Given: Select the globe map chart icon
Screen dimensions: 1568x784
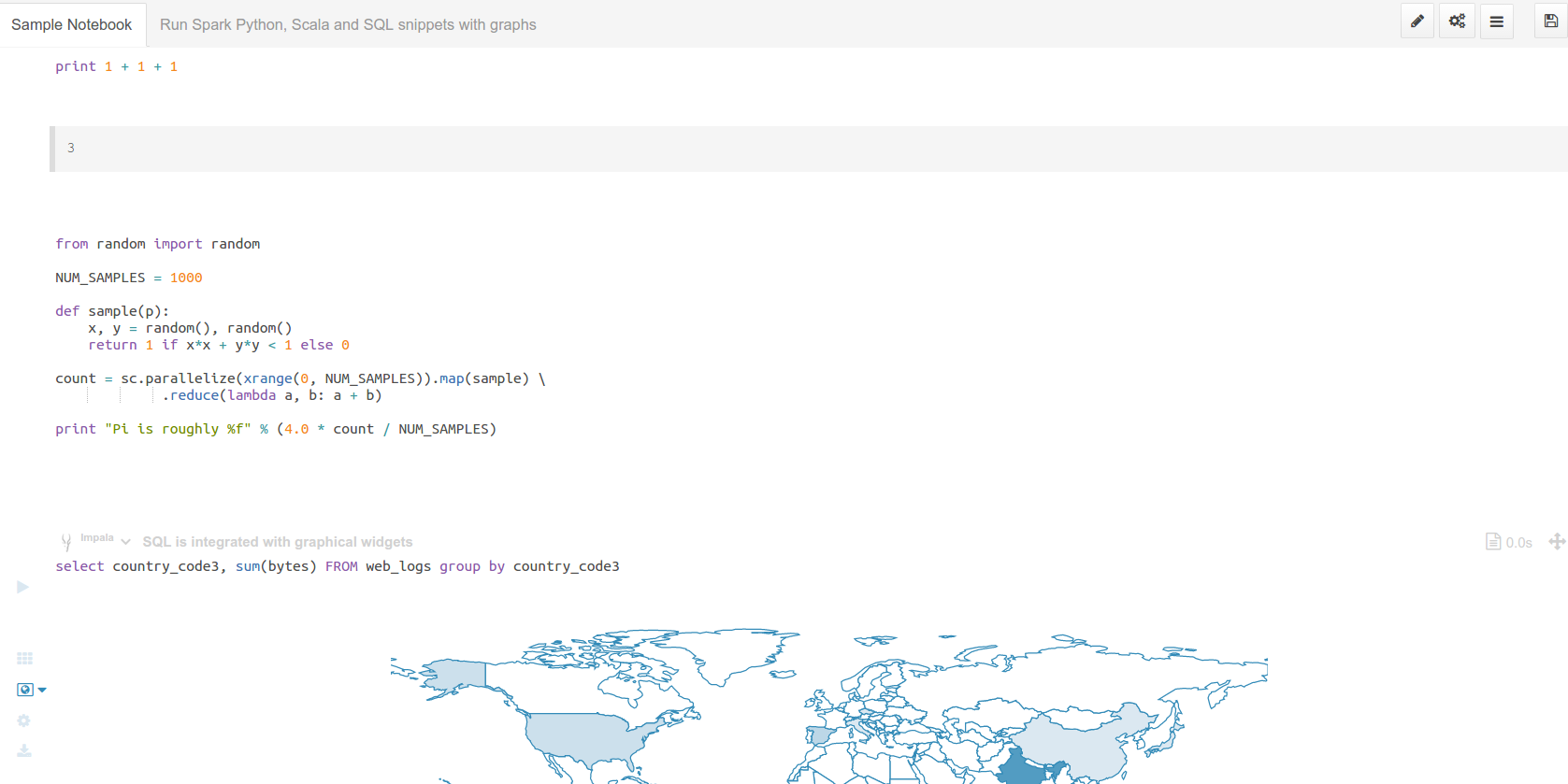Looking at the screenshot, I should point(25,690).
